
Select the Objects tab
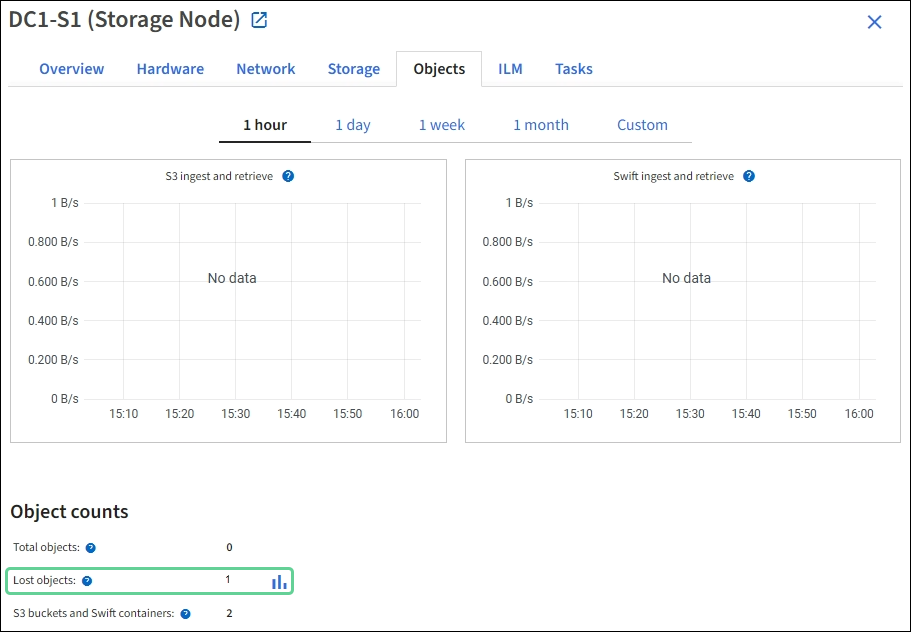[x=439, y=69]
